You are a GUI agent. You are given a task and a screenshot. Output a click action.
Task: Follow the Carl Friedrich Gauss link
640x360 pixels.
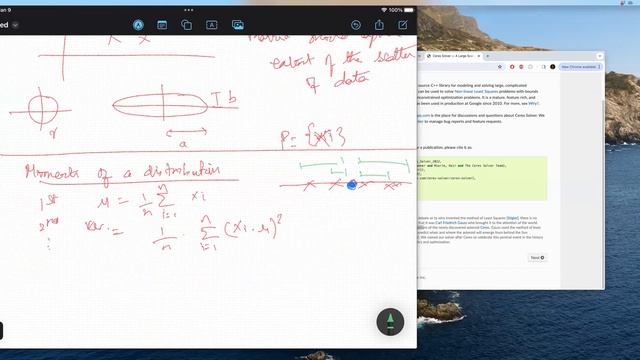(451, 223)
